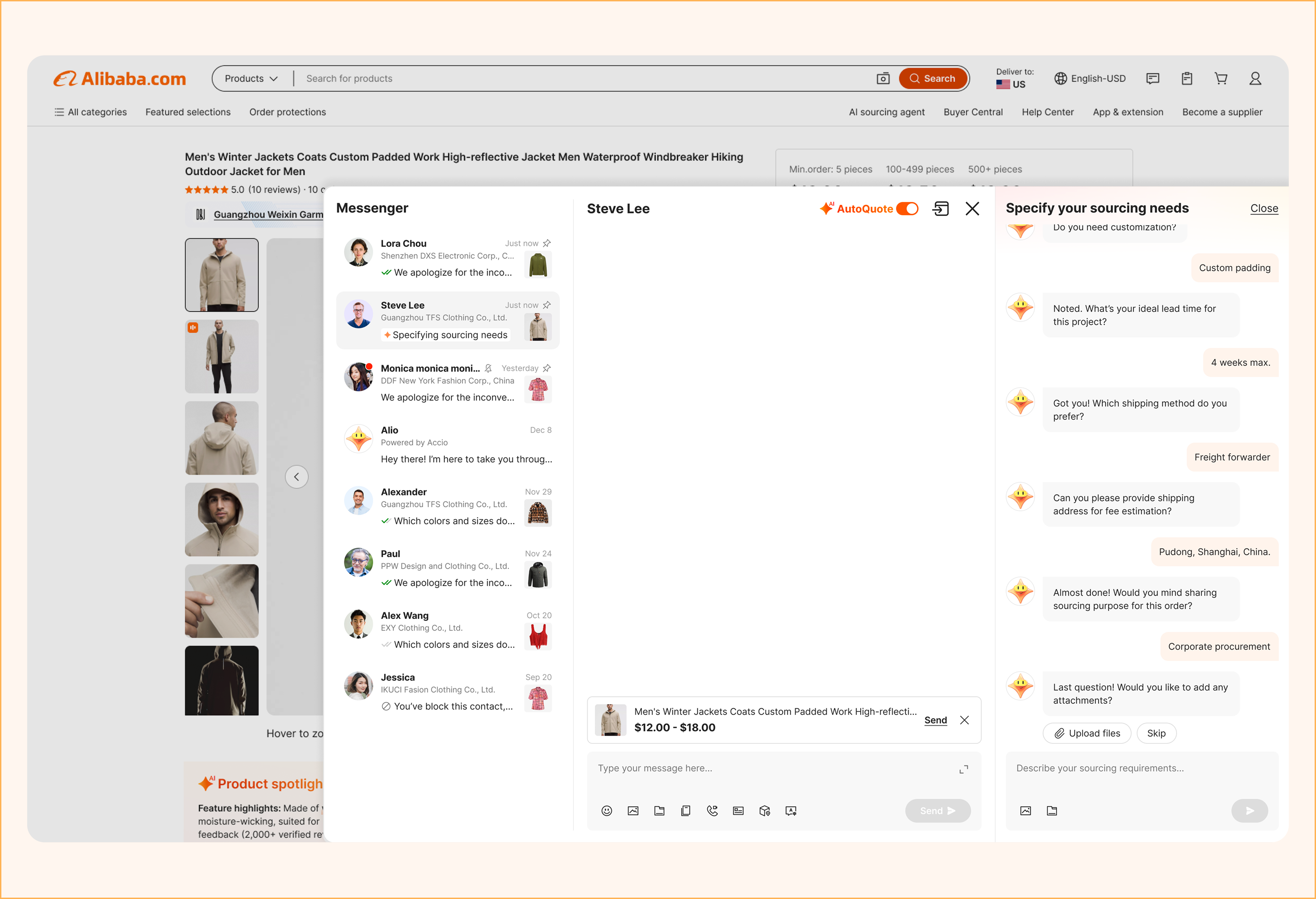The image size is (1316, 899).
Task: Click the Skip button
Action: coord(1156,733)
